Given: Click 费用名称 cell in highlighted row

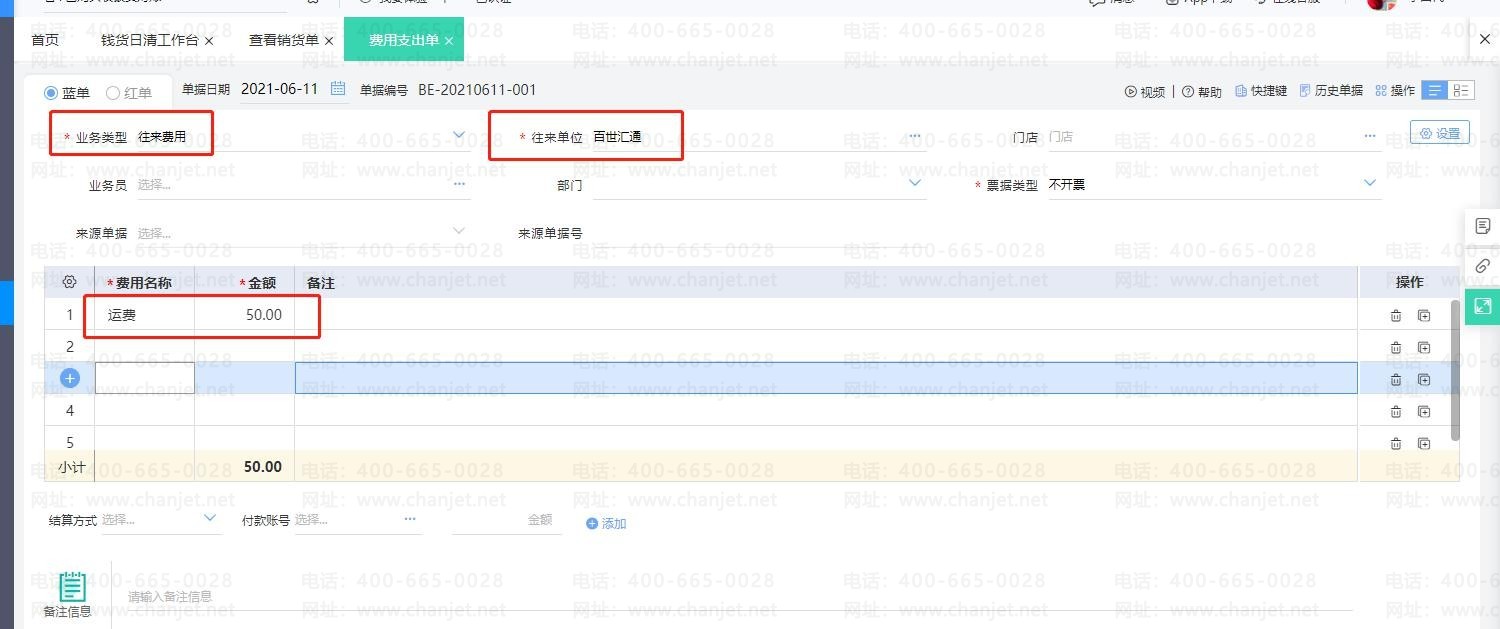Looking at the screenshot, I should tap(145, 378).
